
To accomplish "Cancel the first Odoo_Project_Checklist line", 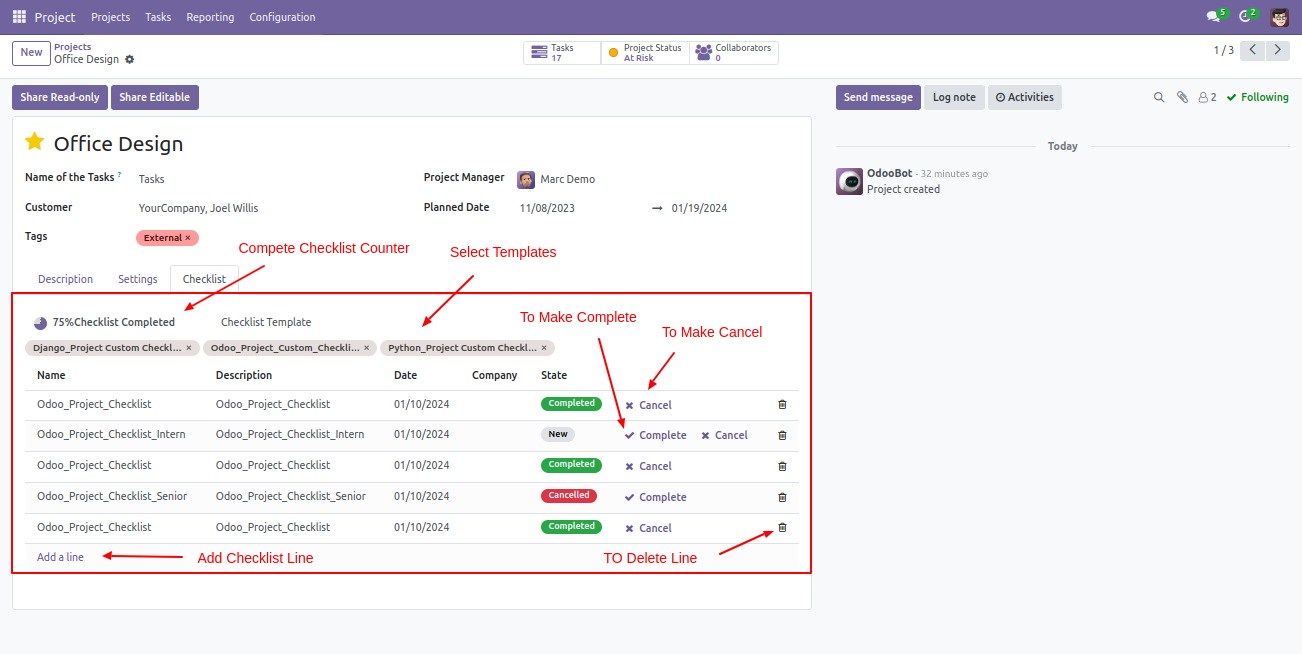I will (648, 405).
